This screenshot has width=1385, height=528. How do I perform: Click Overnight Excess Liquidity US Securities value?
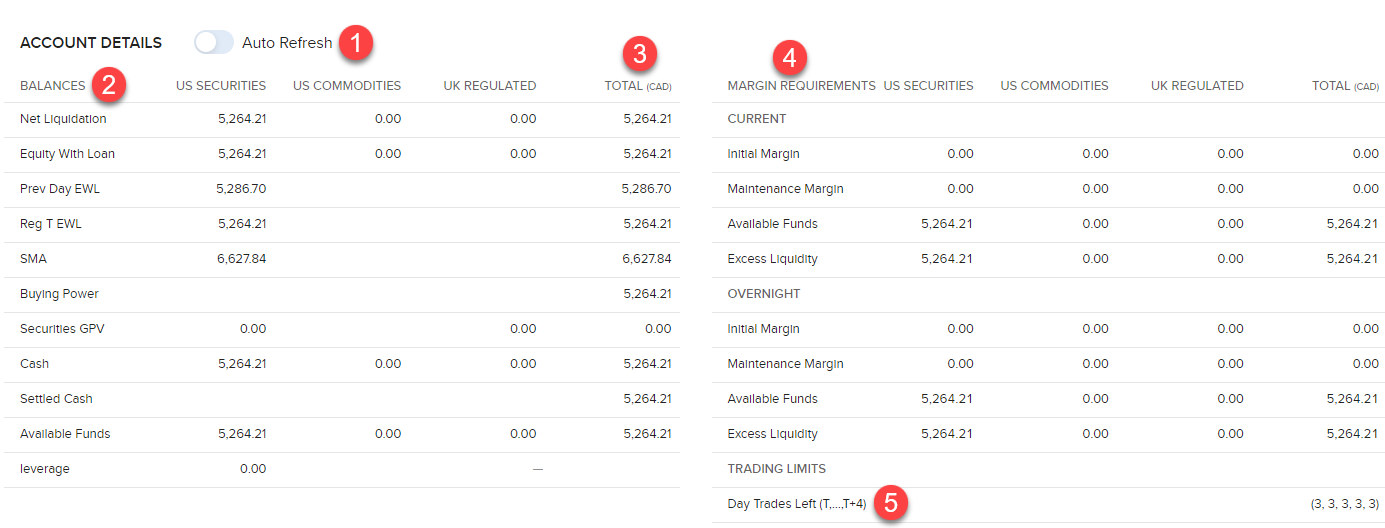click(948, 434)
